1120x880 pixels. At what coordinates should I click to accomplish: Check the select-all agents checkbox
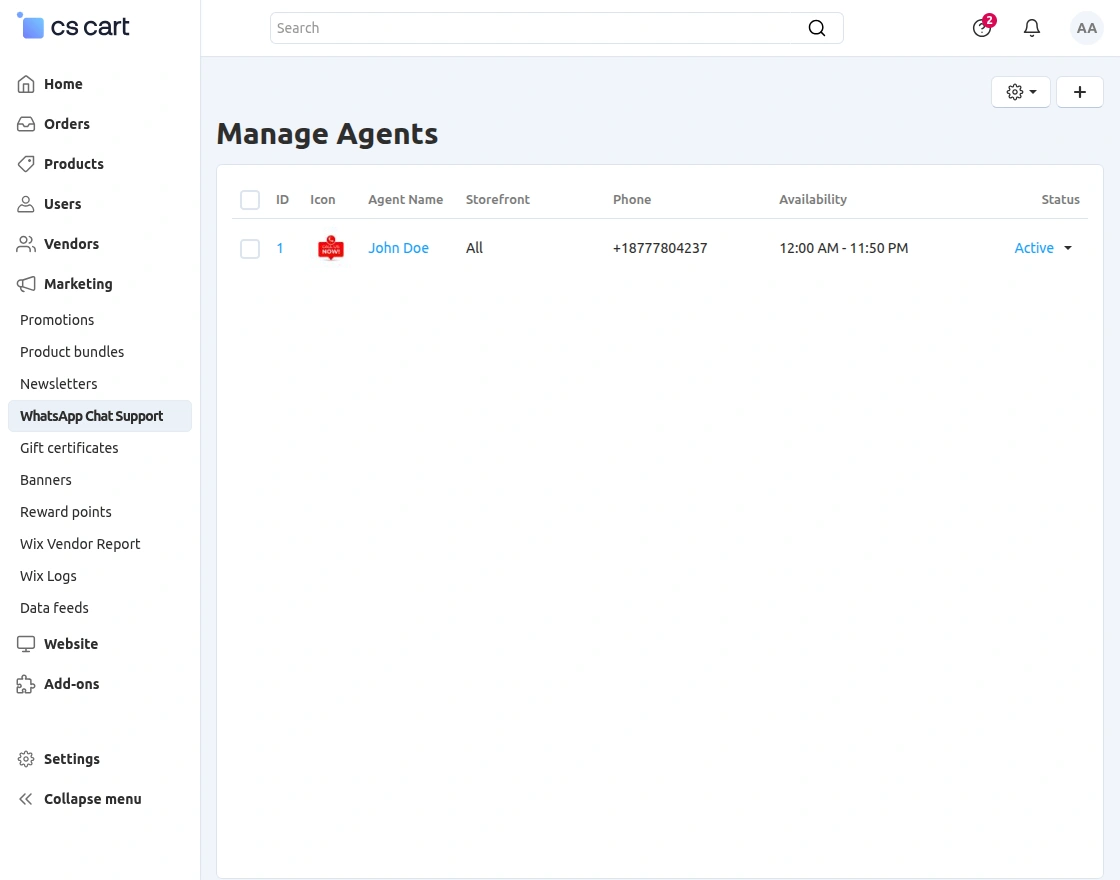coord(250,199)
